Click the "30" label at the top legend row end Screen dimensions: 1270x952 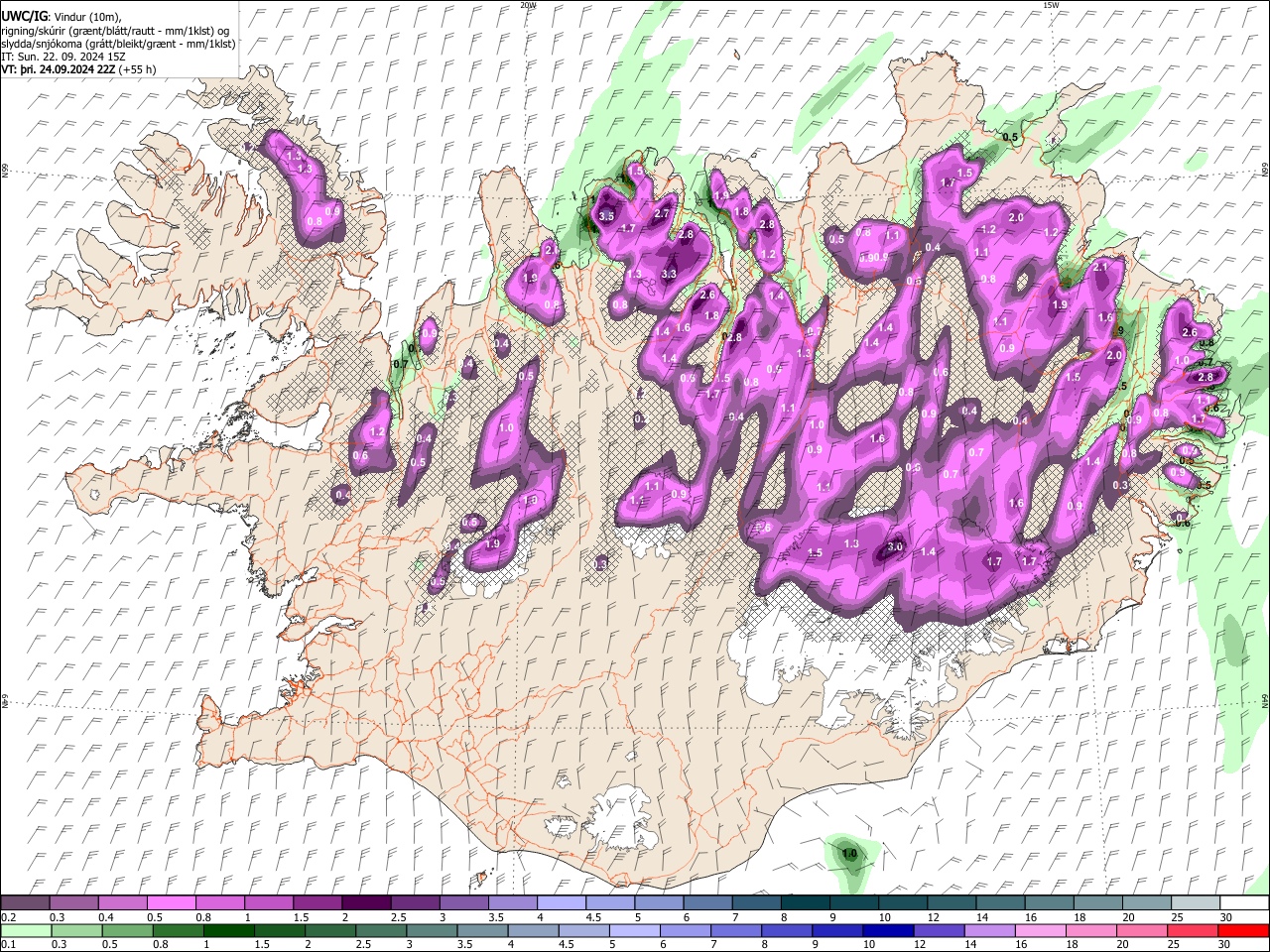pos(1226,917)
